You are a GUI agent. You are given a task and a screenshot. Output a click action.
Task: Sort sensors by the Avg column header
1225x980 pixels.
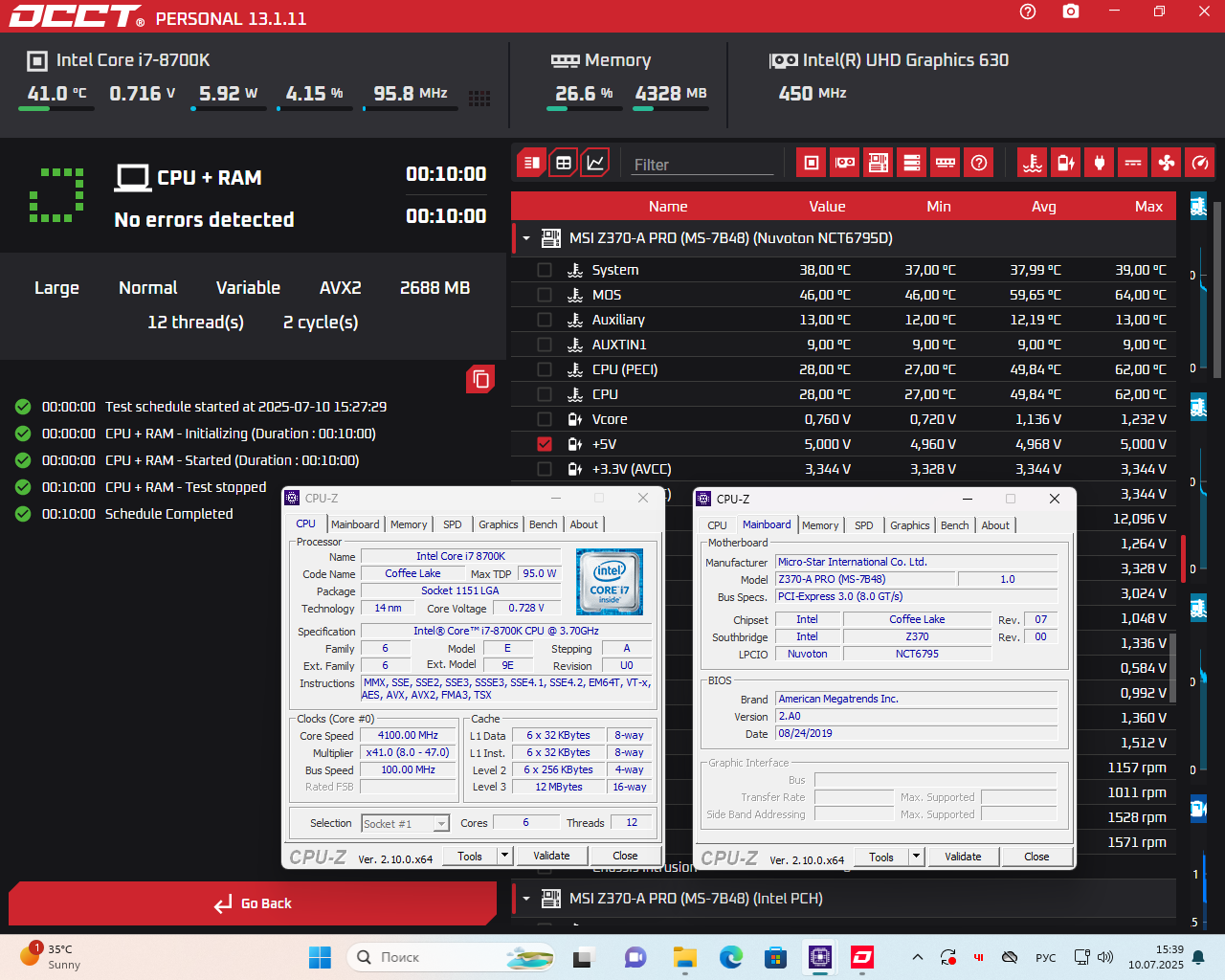1044,207
